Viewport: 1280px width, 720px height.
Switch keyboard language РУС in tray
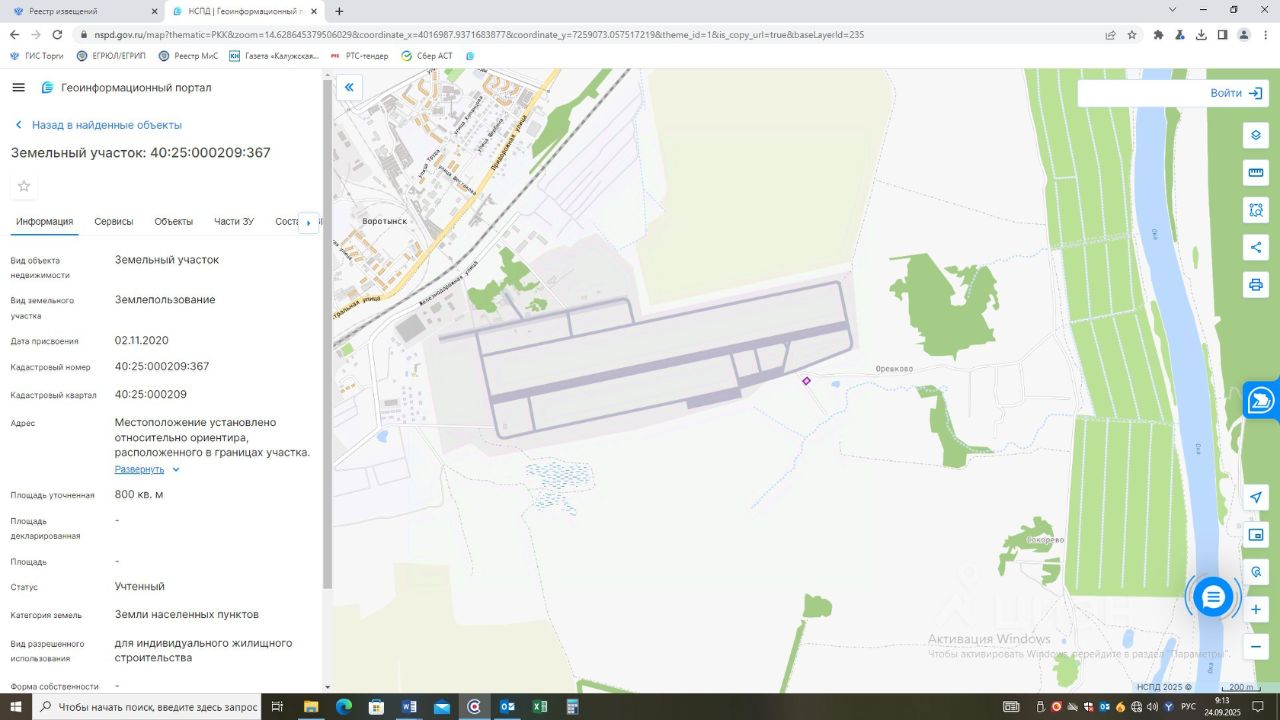coord(1188,707)
